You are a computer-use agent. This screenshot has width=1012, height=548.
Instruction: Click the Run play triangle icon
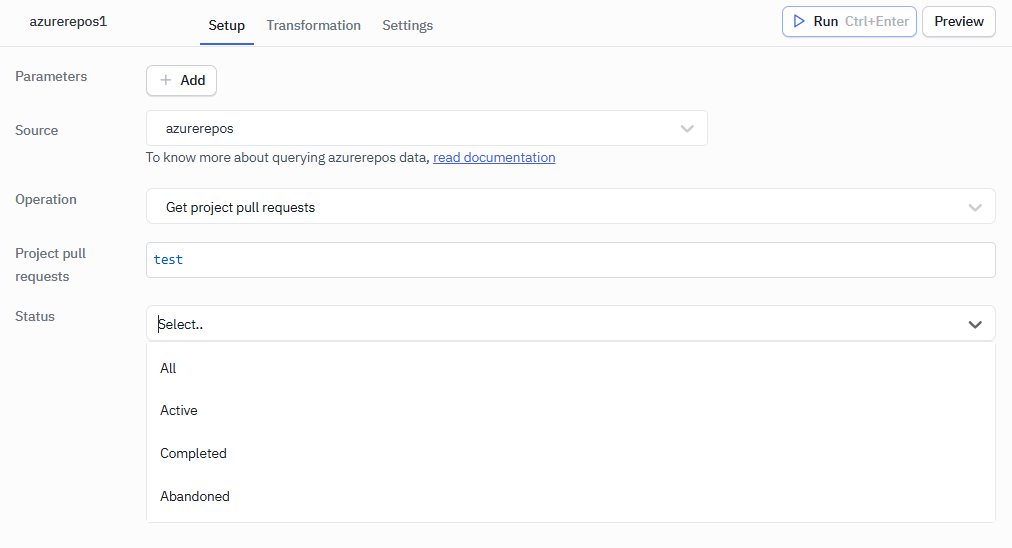[x=799, y=21]
